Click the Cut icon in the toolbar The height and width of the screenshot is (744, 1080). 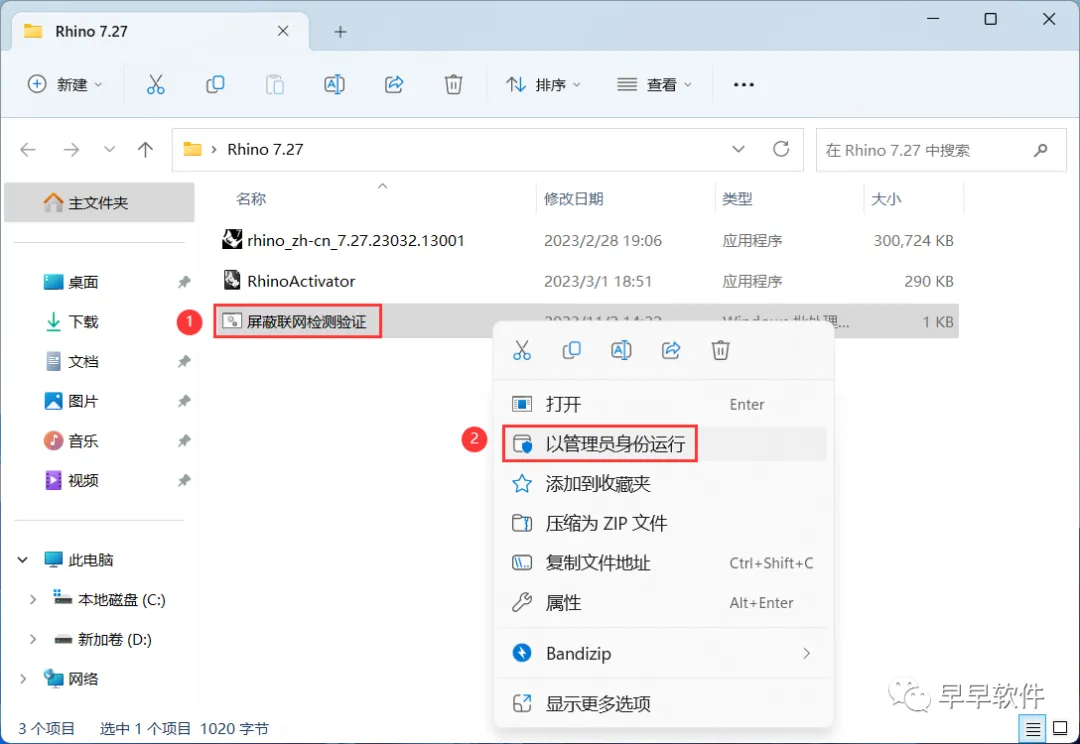[x=156, y=85]
